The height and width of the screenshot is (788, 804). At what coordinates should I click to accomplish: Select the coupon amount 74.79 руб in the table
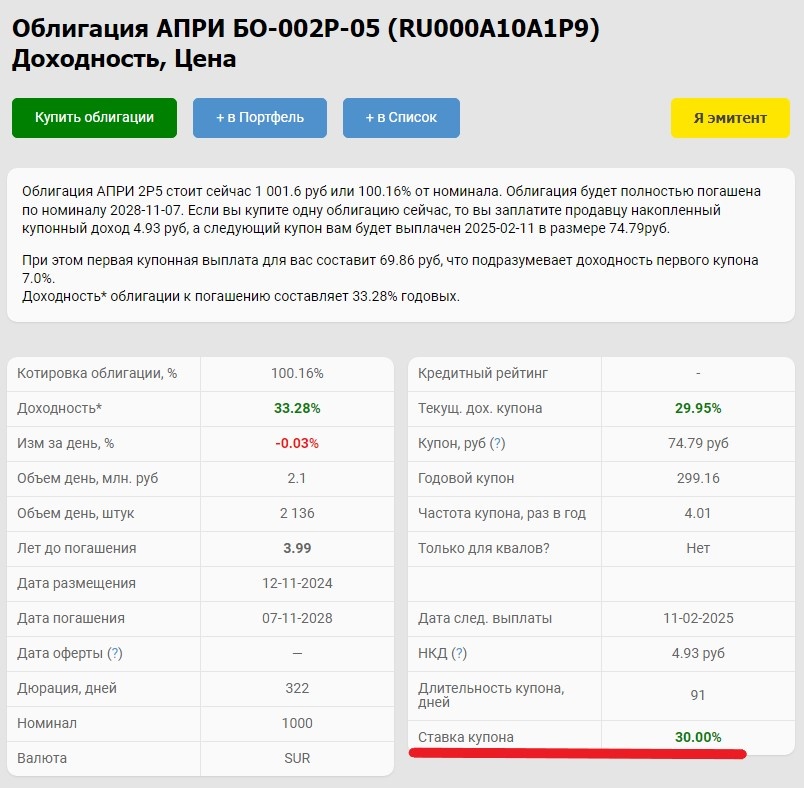[698, 443]
